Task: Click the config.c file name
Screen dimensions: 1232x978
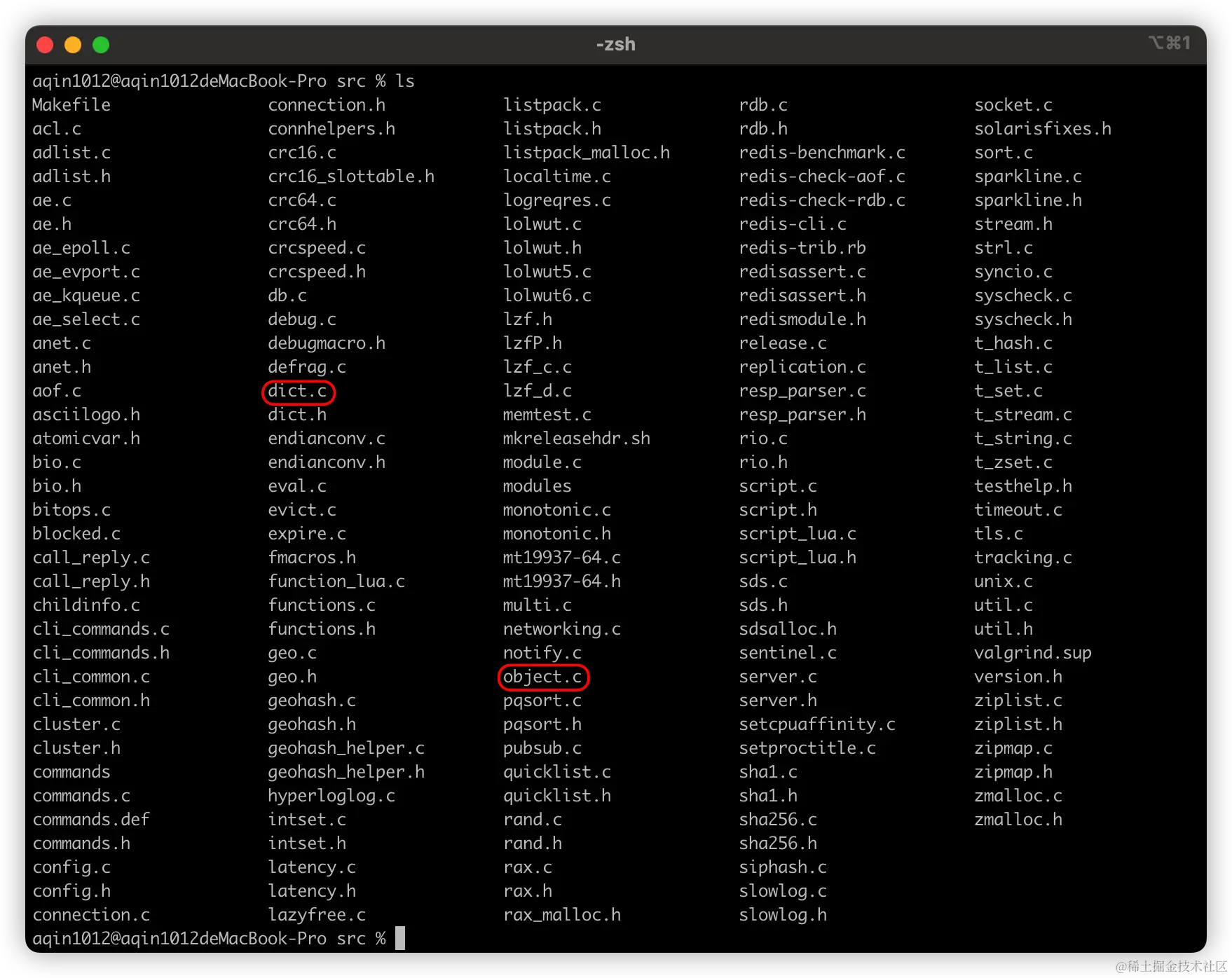Action: coord(71,867)
